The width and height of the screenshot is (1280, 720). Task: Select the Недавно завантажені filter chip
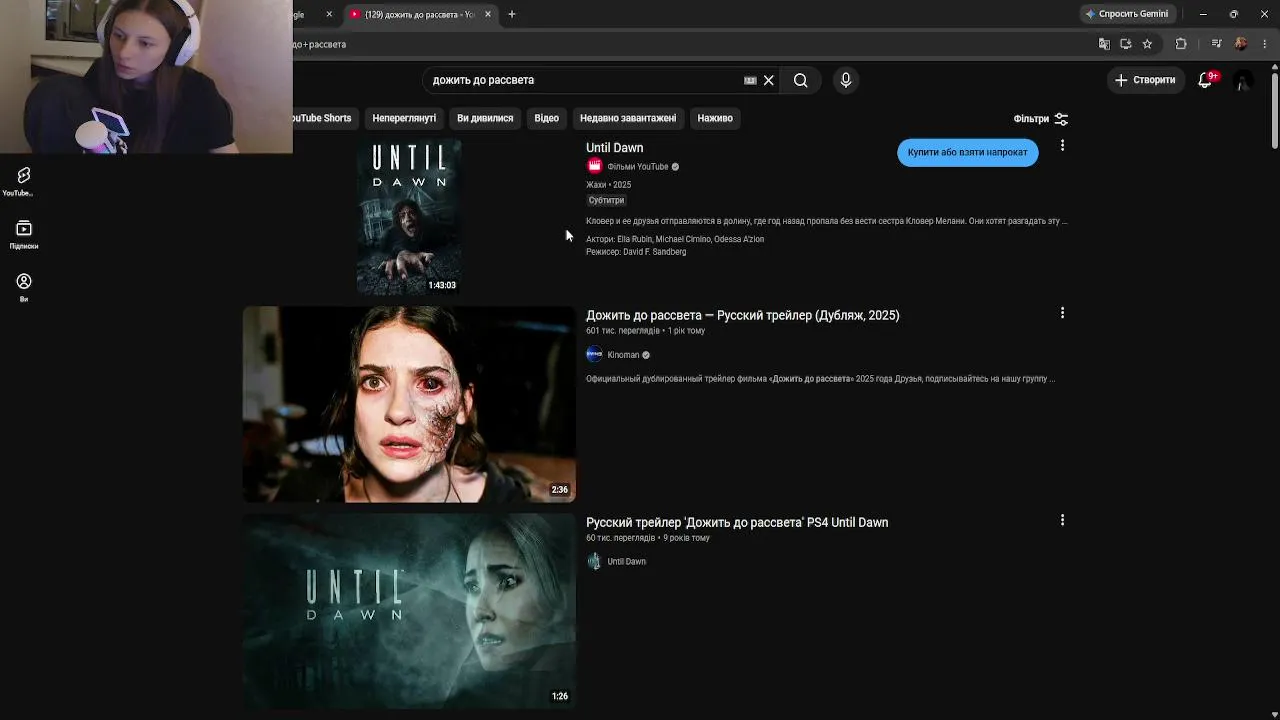(628, 118)
